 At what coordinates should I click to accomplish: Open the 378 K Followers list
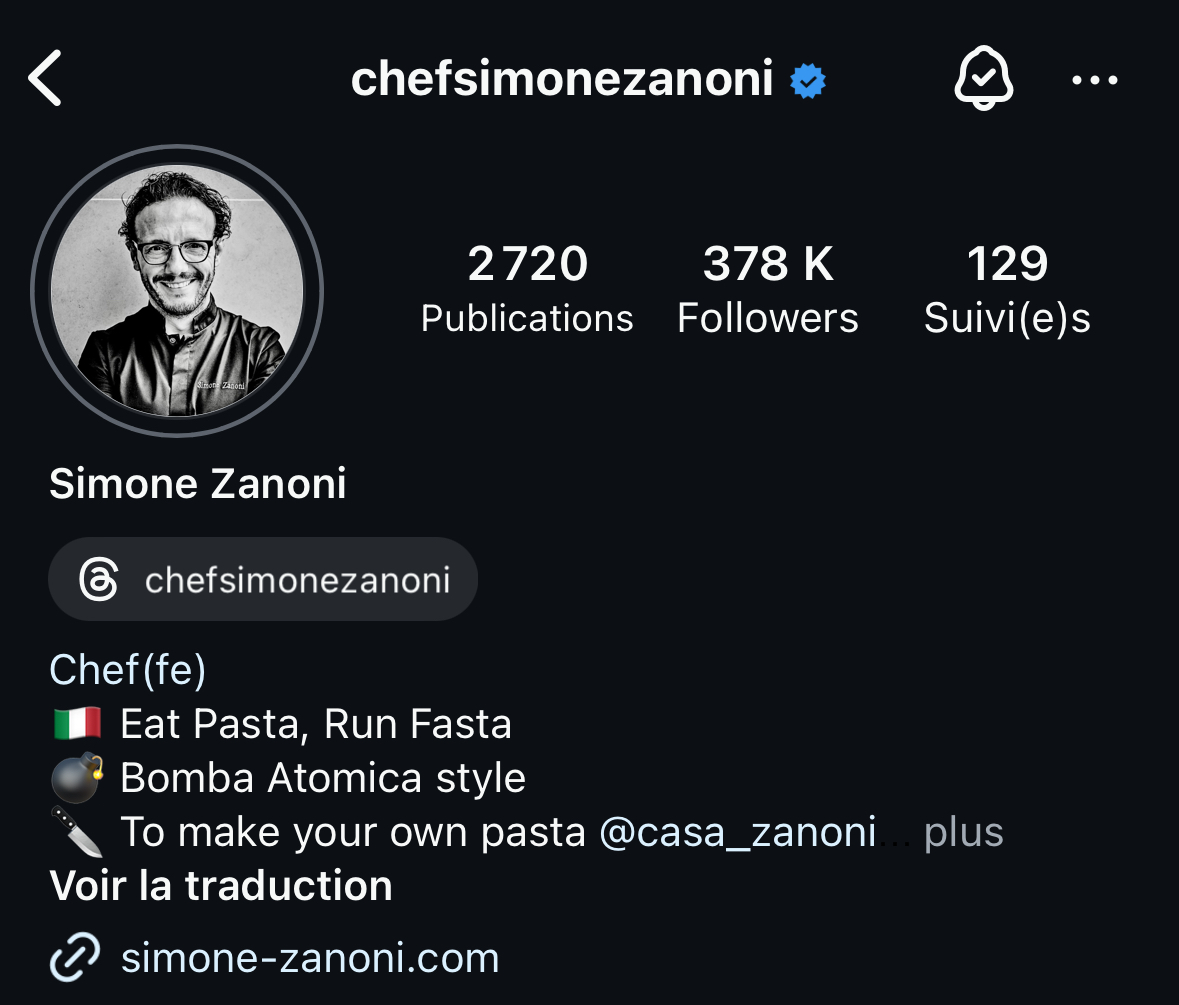pyautogui.click(x=767, y=289)
